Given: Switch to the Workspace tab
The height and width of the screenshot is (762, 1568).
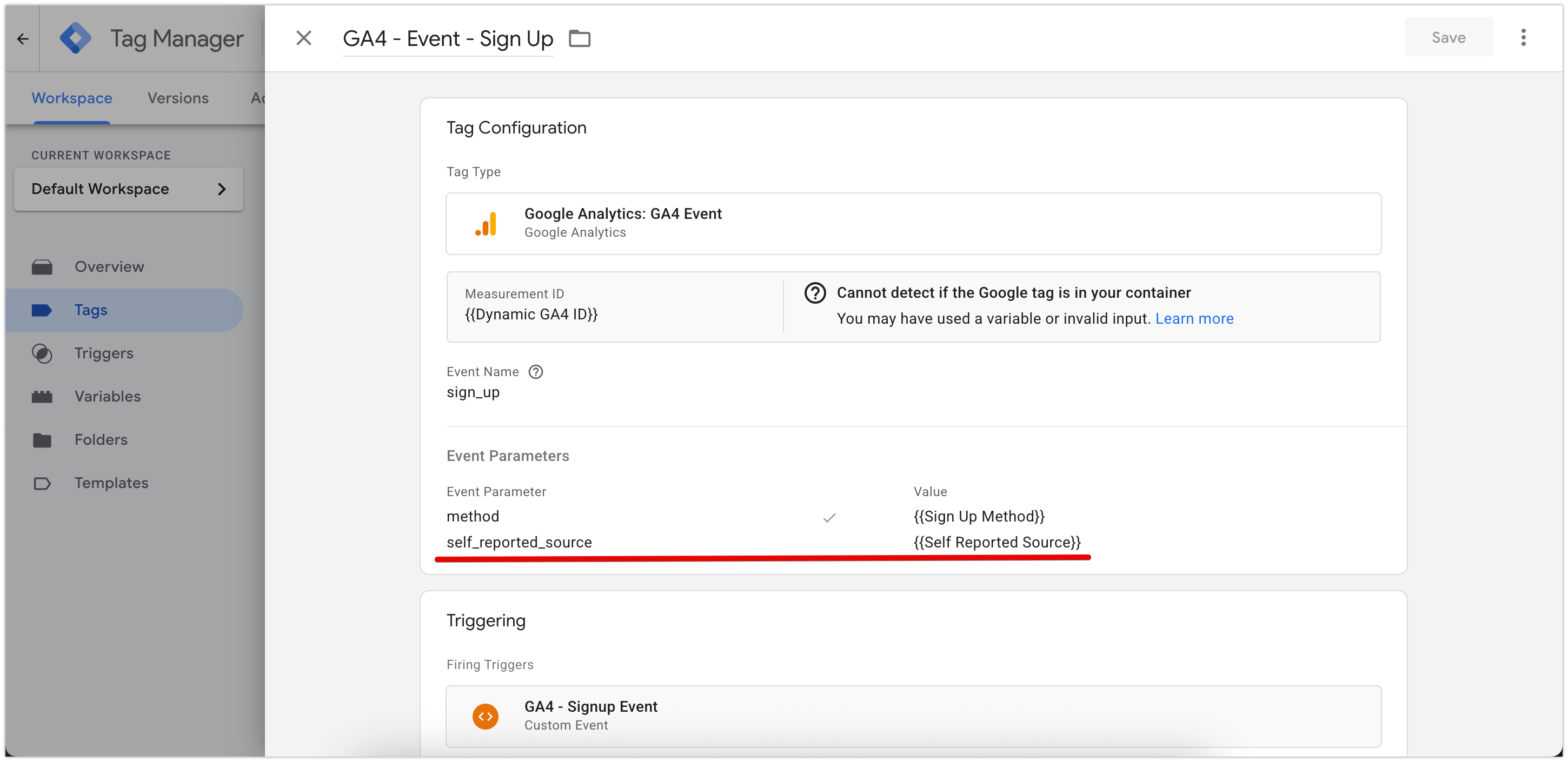Looking at the screenshot, I should (71, 97).
